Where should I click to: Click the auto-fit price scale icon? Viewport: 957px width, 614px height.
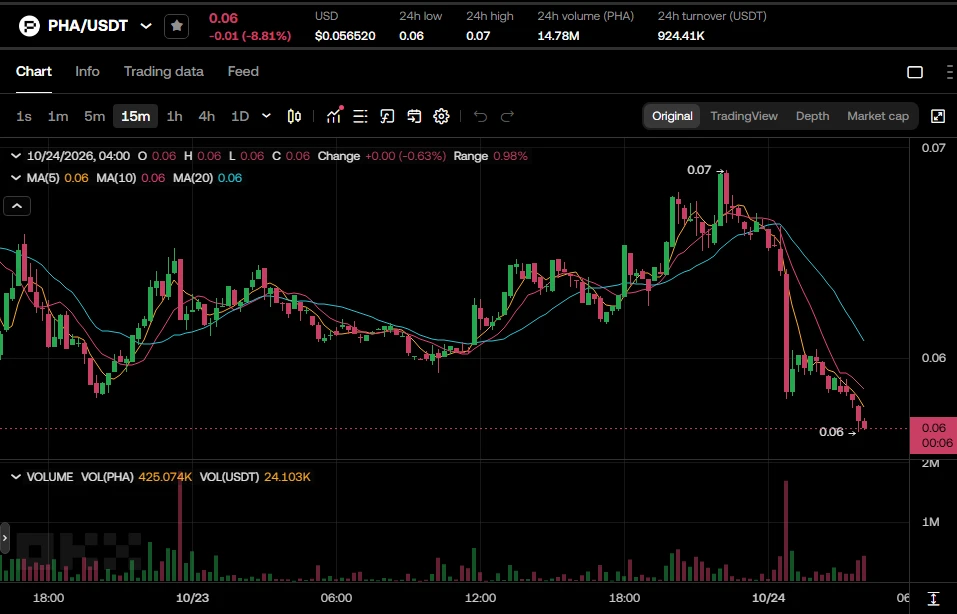coord(933,598)
